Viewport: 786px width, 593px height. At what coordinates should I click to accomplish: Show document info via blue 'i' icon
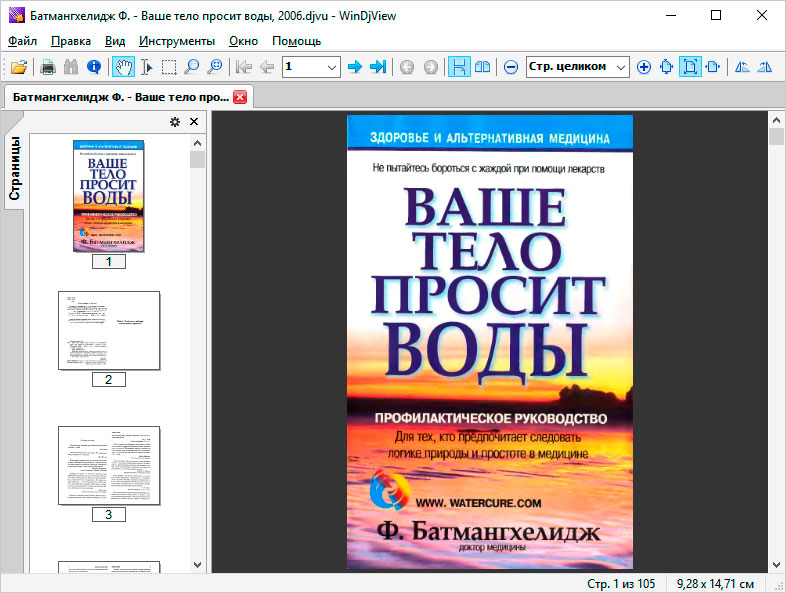[x=94, y=67]
